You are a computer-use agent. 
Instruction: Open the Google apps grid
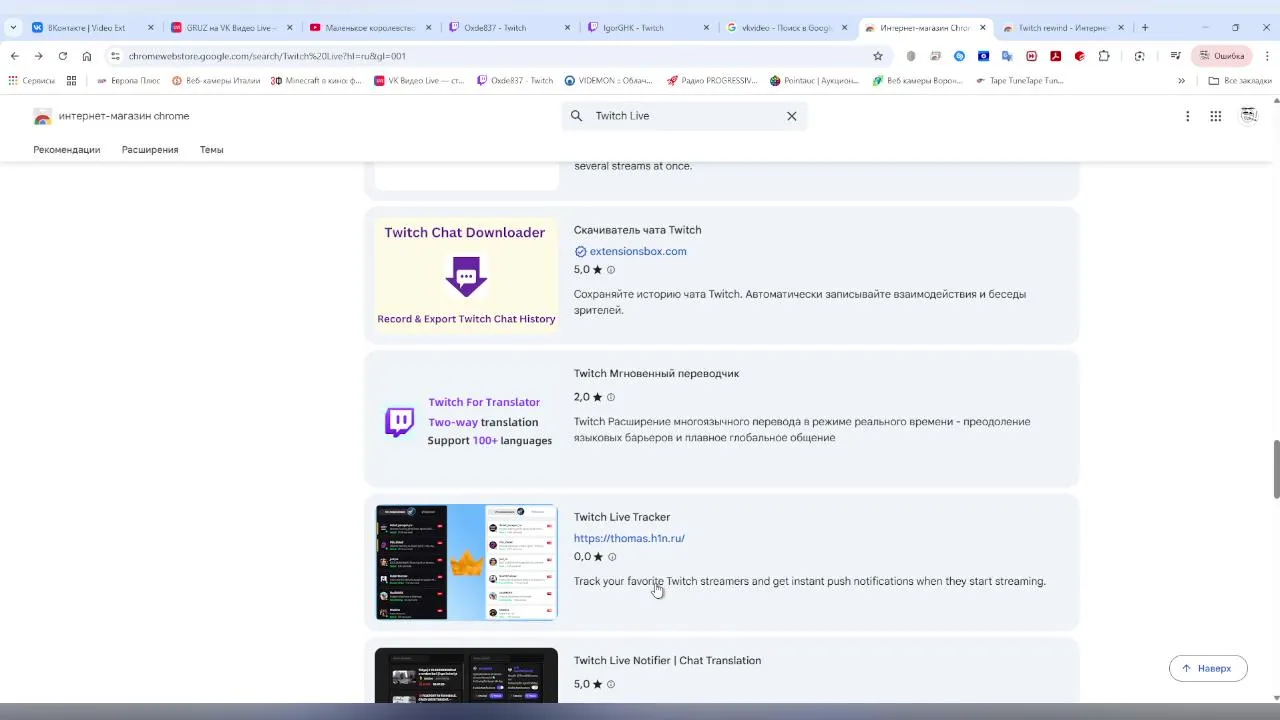[1215, 116]
